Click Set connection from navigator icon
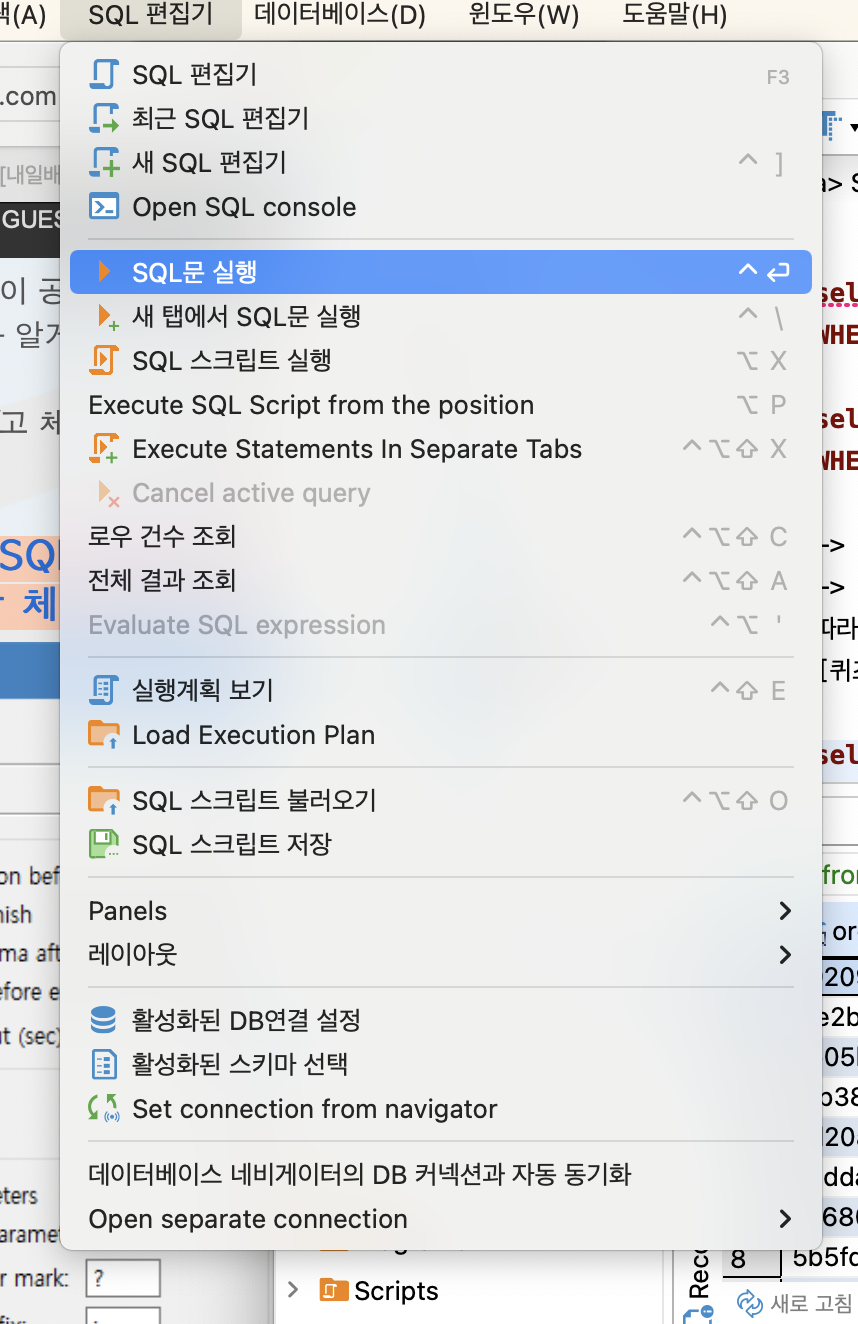The width and height of the screenshot is (858, 1324). tap(104, 1109)
